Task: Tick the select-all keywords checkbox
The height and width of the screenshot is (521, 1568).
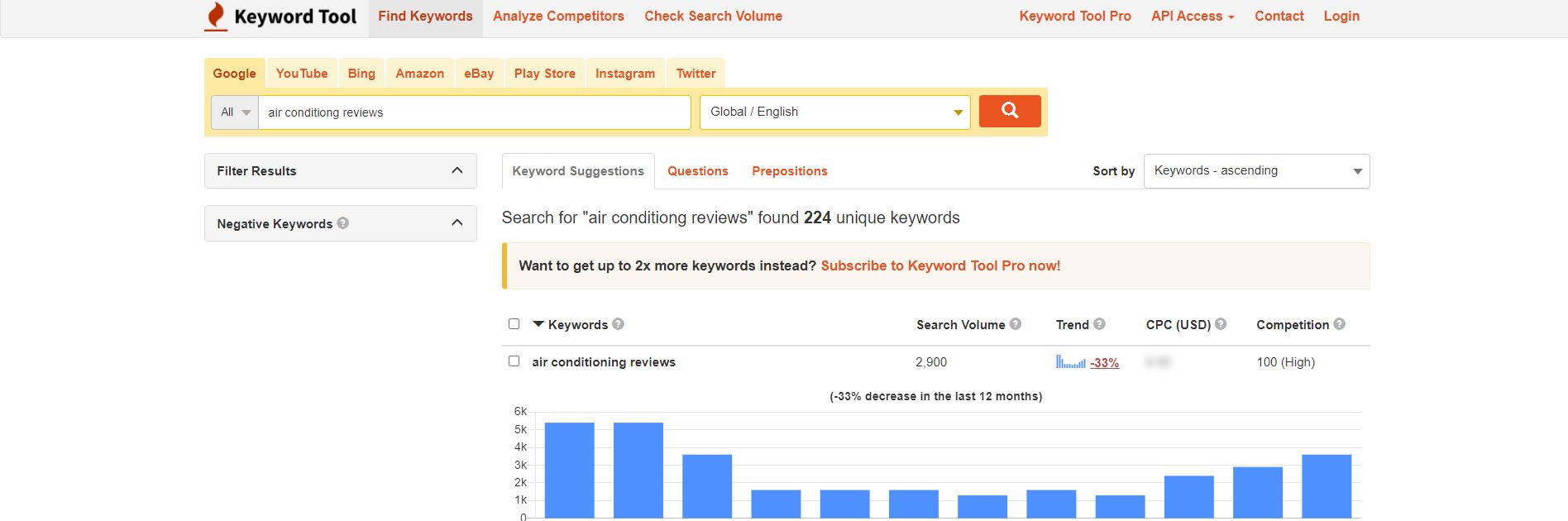Action: [x=514, y=323]
